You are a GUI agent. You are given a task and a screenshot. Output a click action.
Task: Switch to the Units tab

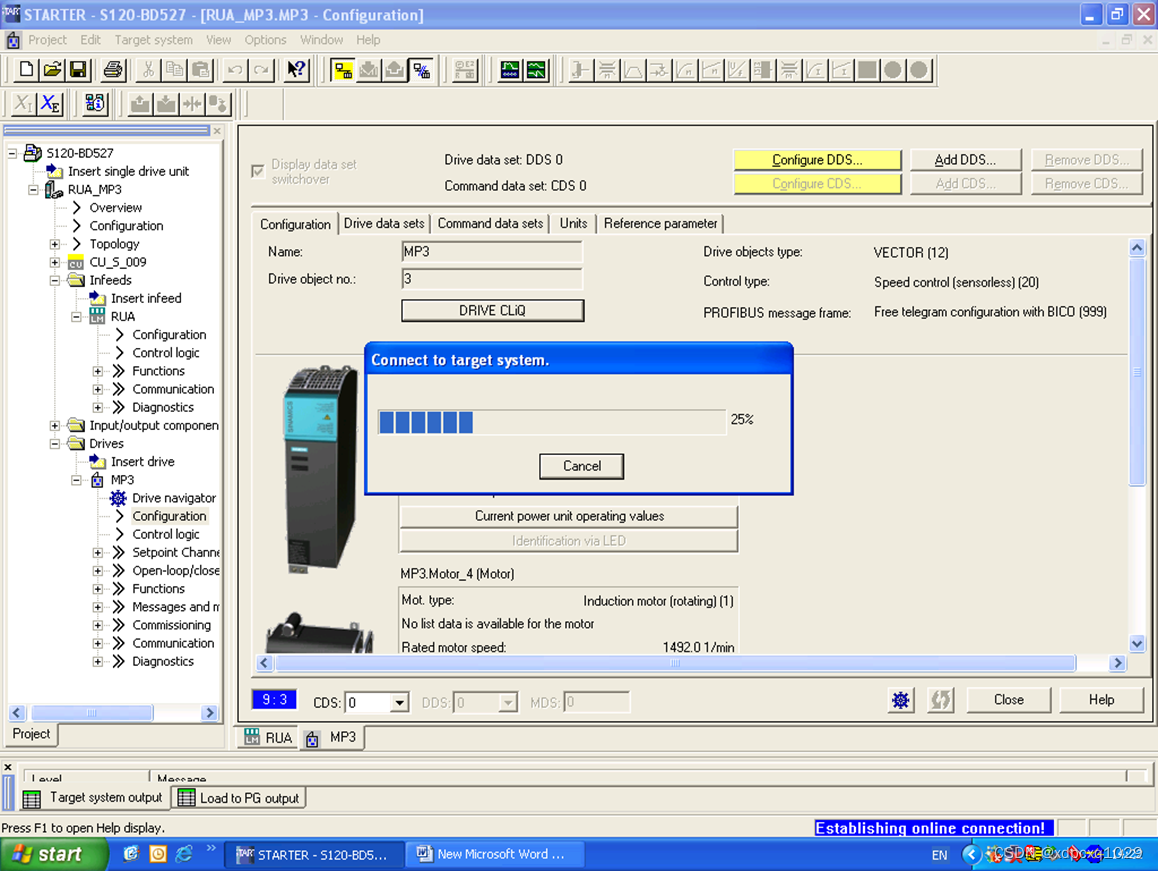pos(573,223)
